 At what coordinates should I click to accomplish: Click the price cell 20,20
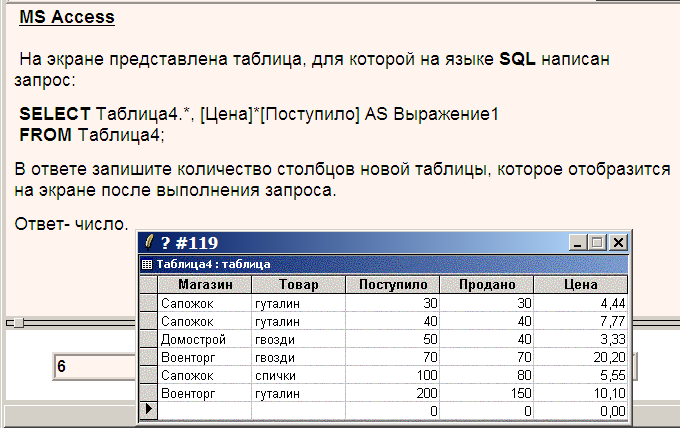581,357
